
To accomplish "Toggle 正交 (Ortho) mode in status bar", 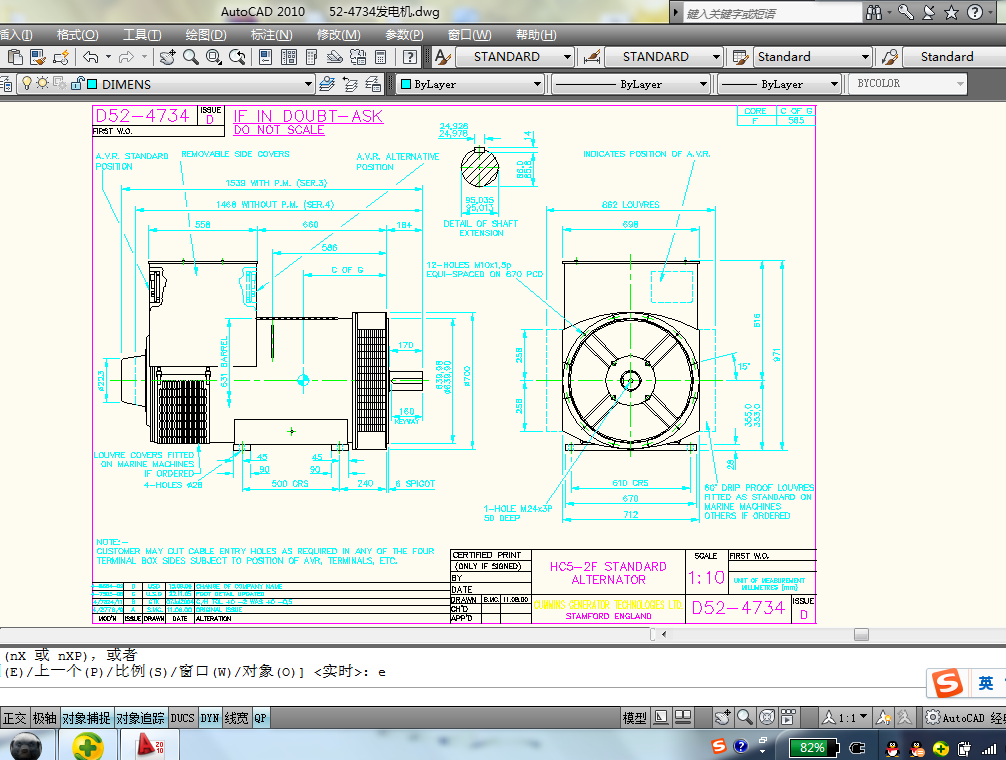I will click(x=14, y=717).
